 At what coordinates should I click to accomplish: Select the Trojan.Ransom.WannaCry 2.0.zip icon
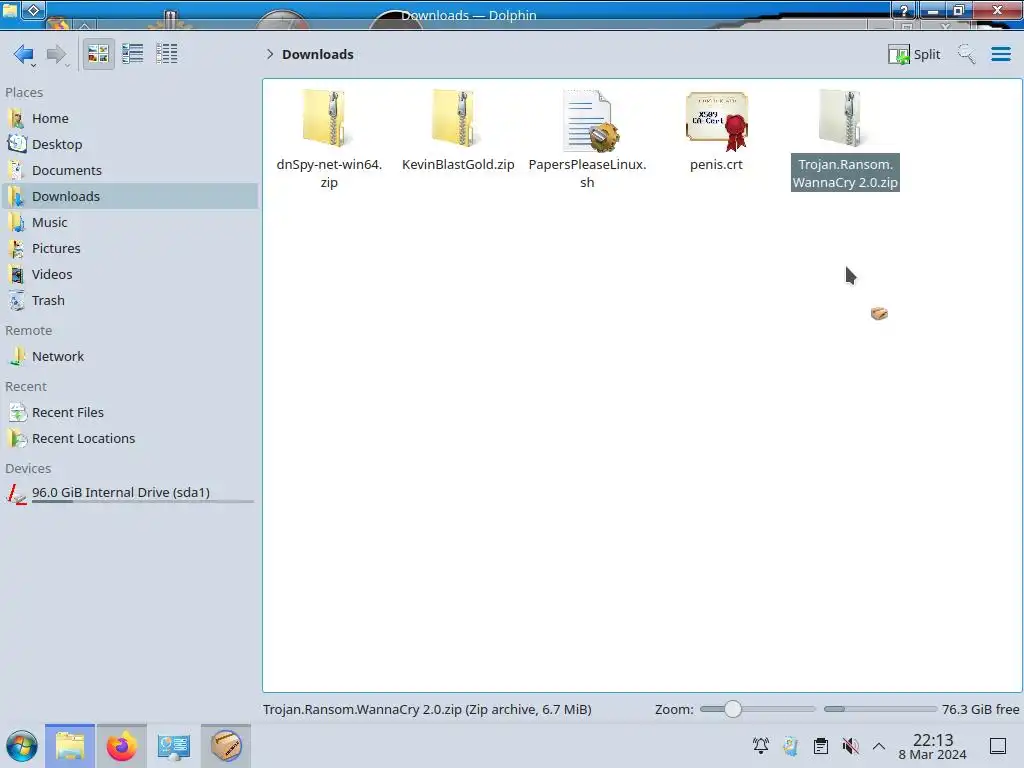coord(842,119)
